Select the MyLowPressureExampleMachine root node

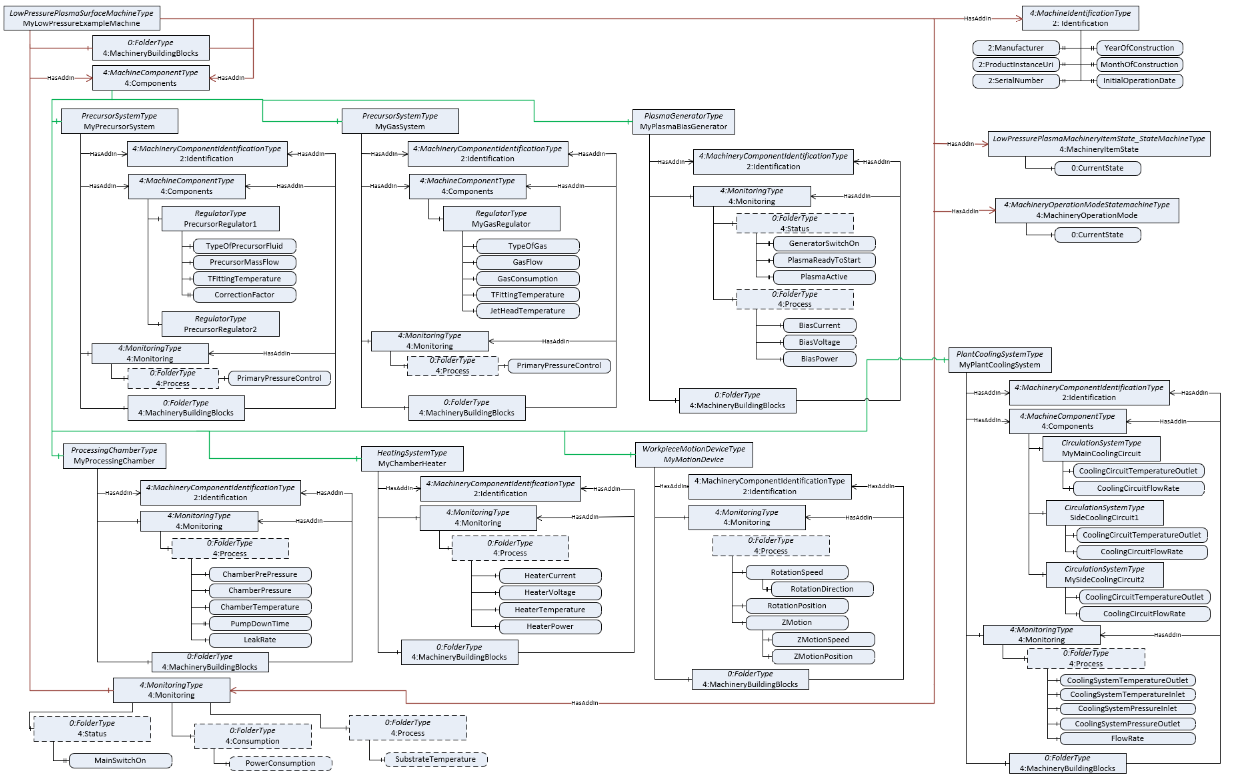click(80, 16)
